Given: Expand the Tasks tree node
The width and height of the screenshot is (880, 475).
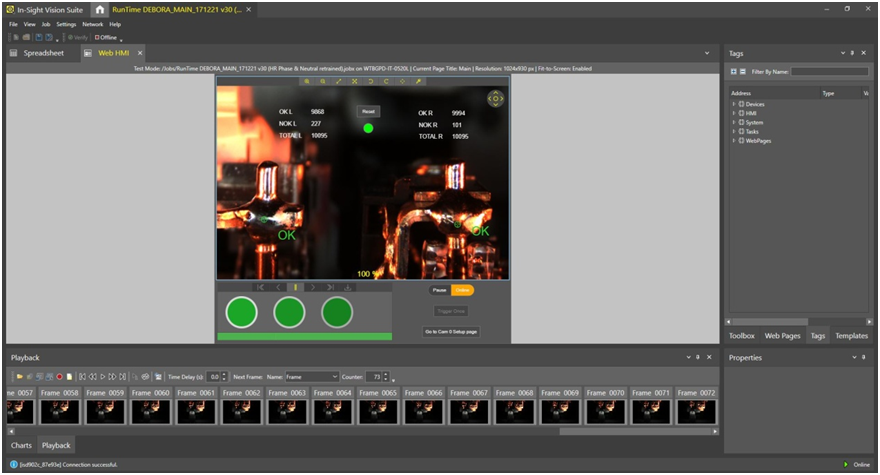Looking at the screenshot, I should (734, 131).
